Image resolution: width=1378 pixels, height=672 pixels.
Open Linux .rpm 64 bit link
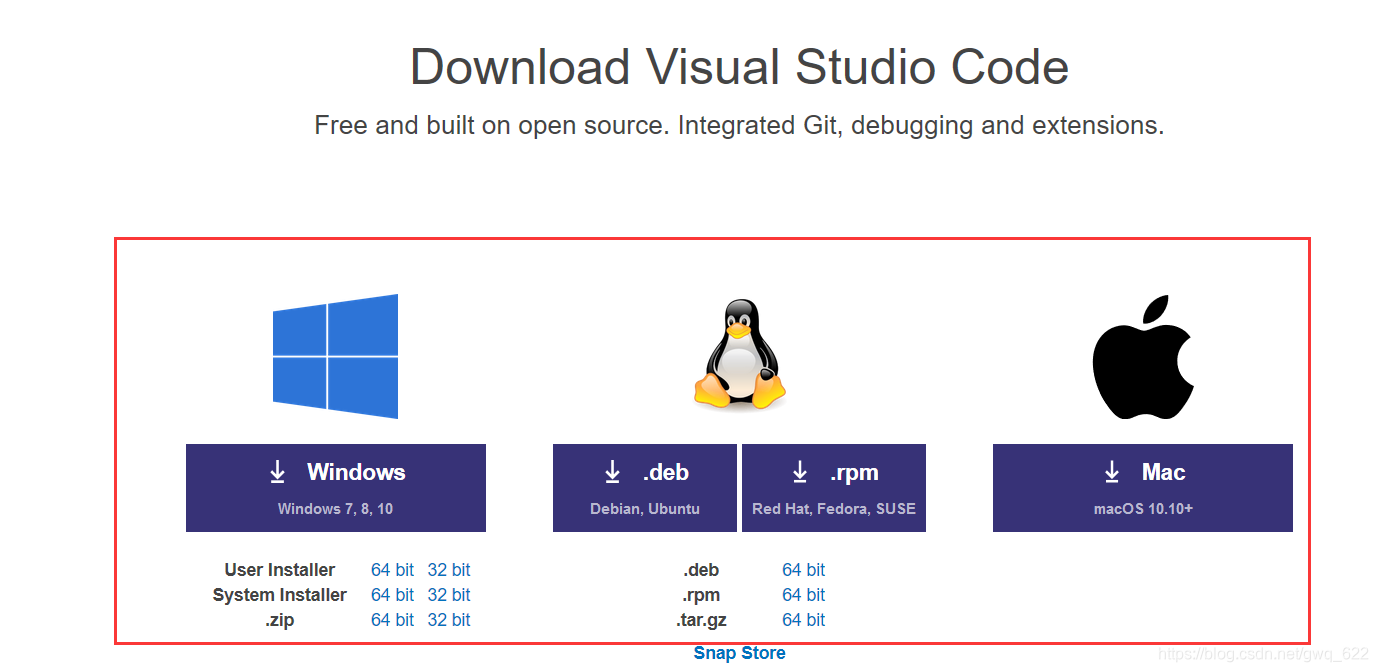[804, 595]
